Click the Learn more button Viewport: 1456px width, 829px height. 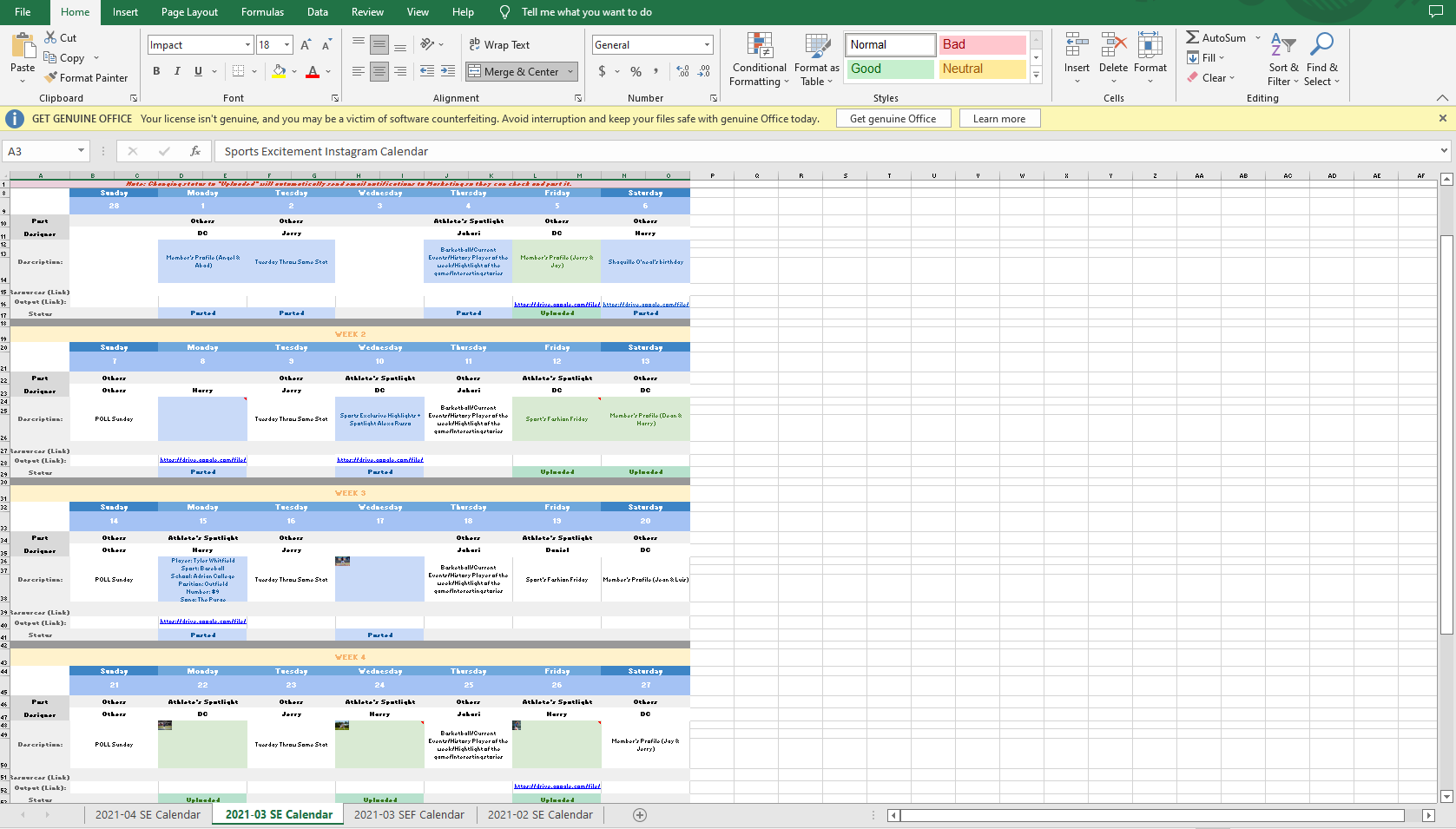[x=999, y=119]
